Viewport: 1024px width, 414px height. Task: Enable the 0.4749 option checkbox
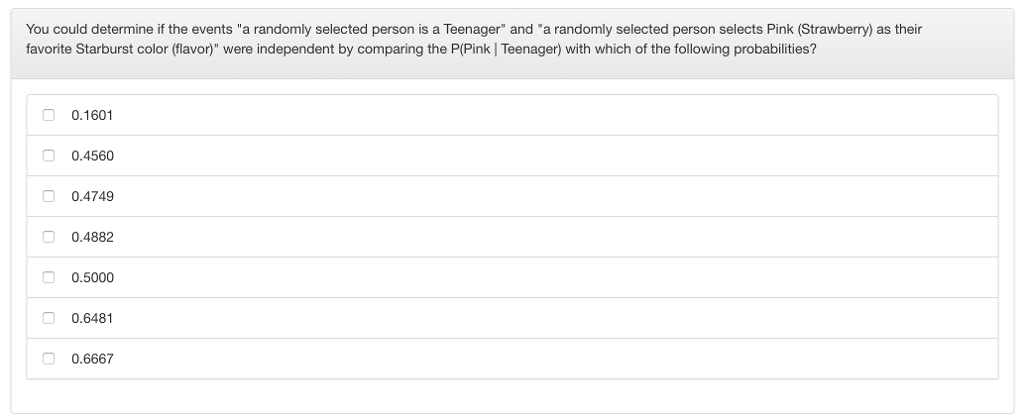pos(48,196)
